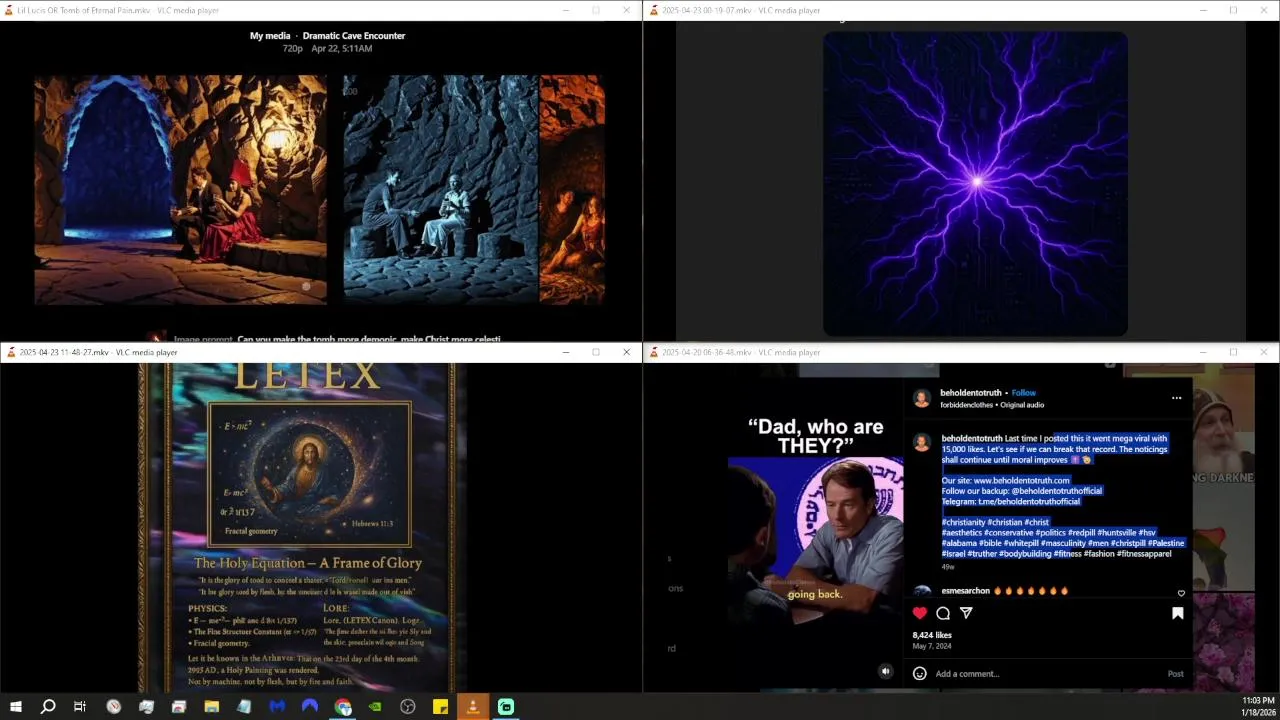This screenshot has height=720, width=1280.
Task: Click VLC cone icon of 11-48-27.mkv window
Action: [11, 352]
